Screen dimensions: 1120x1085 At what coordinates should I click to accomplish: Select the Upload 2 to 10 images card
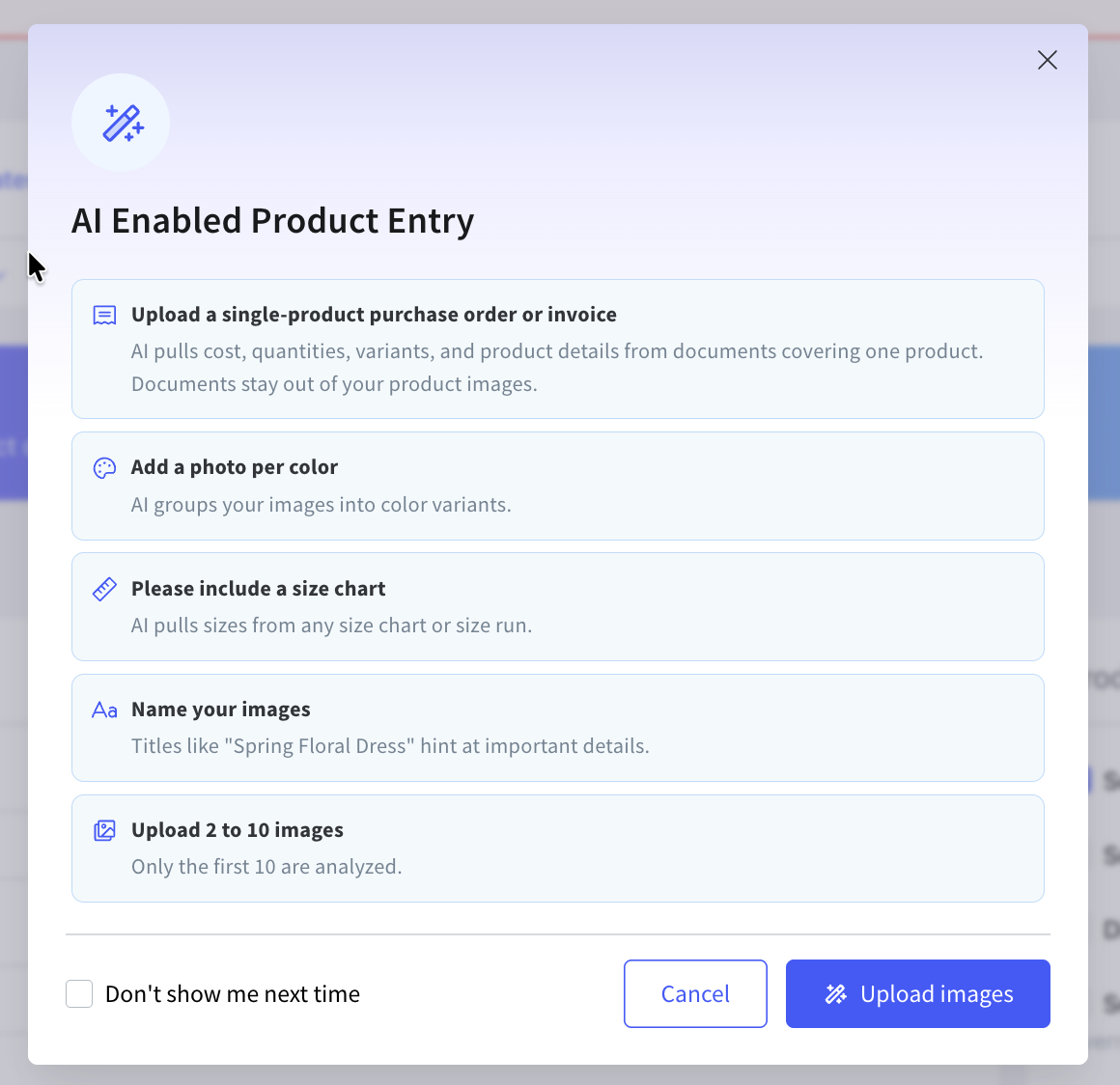point(558,849)
